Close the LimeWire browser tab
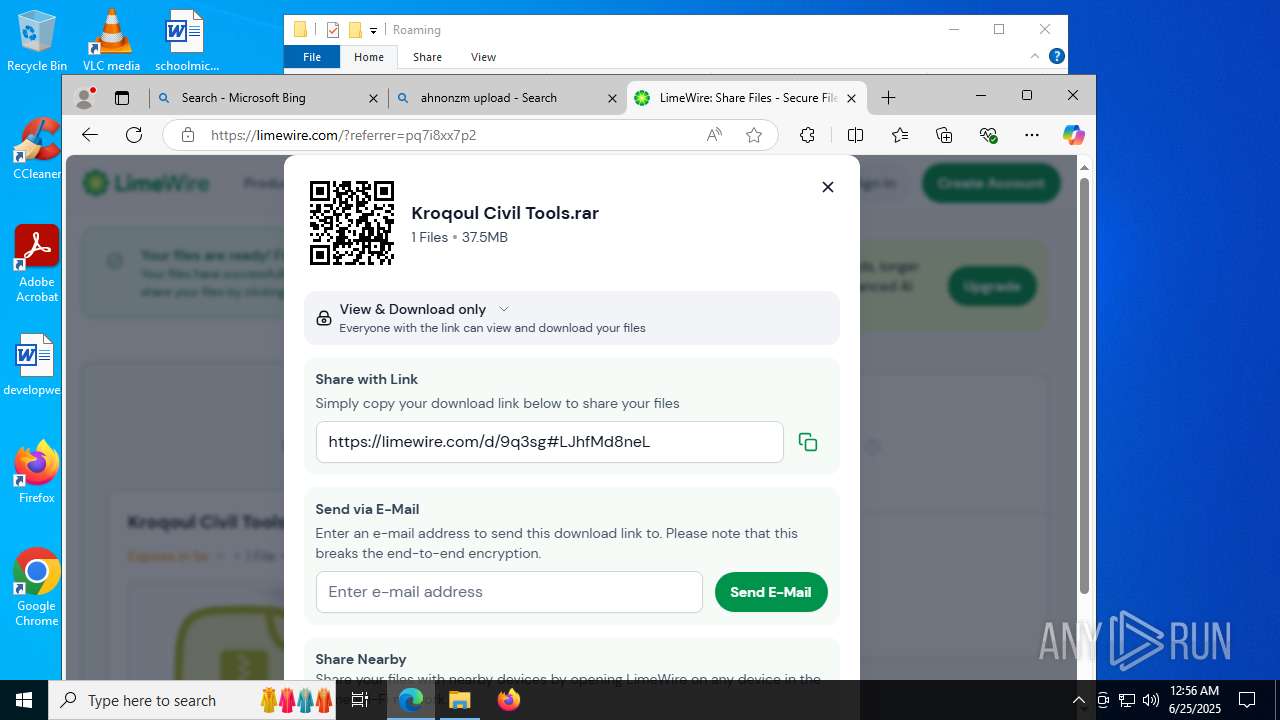Viewport: 1280px width, 720px height. 852,98
